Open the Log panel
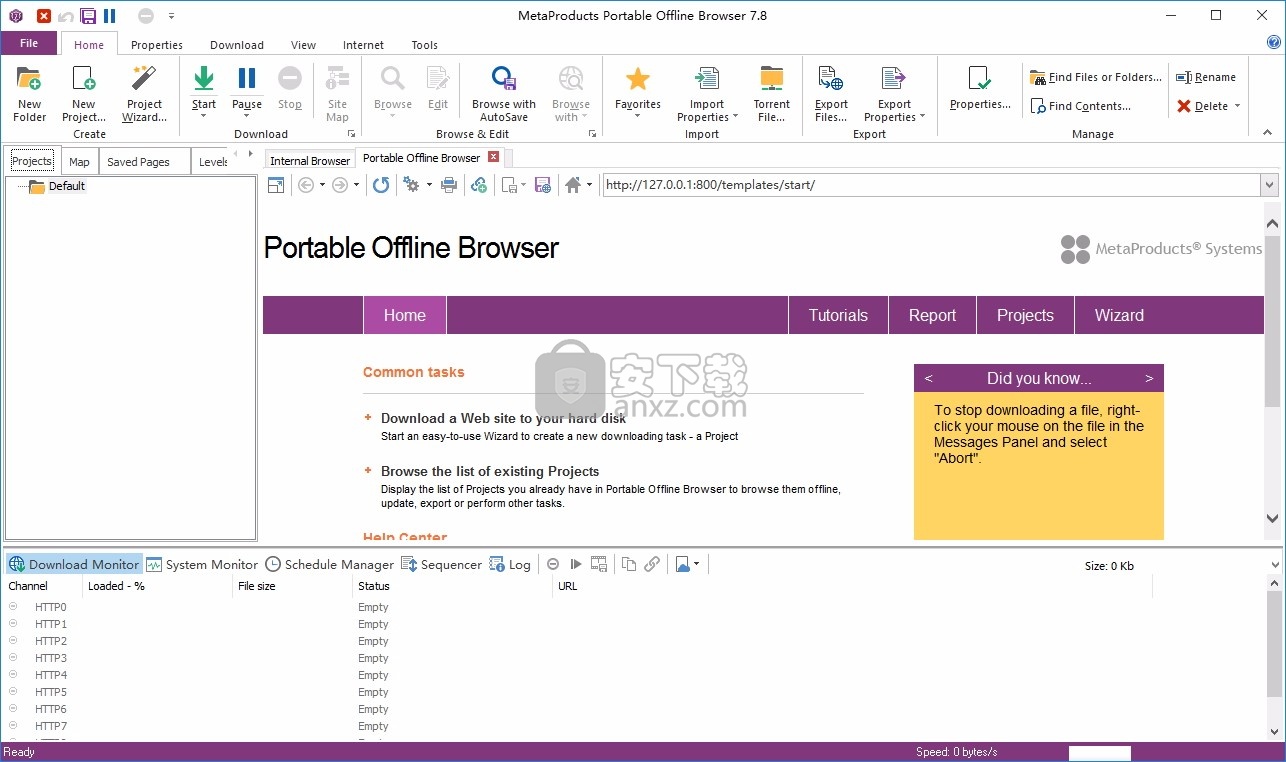The width and height of the screenshot is (1286, 762). [x=510, y=564]
